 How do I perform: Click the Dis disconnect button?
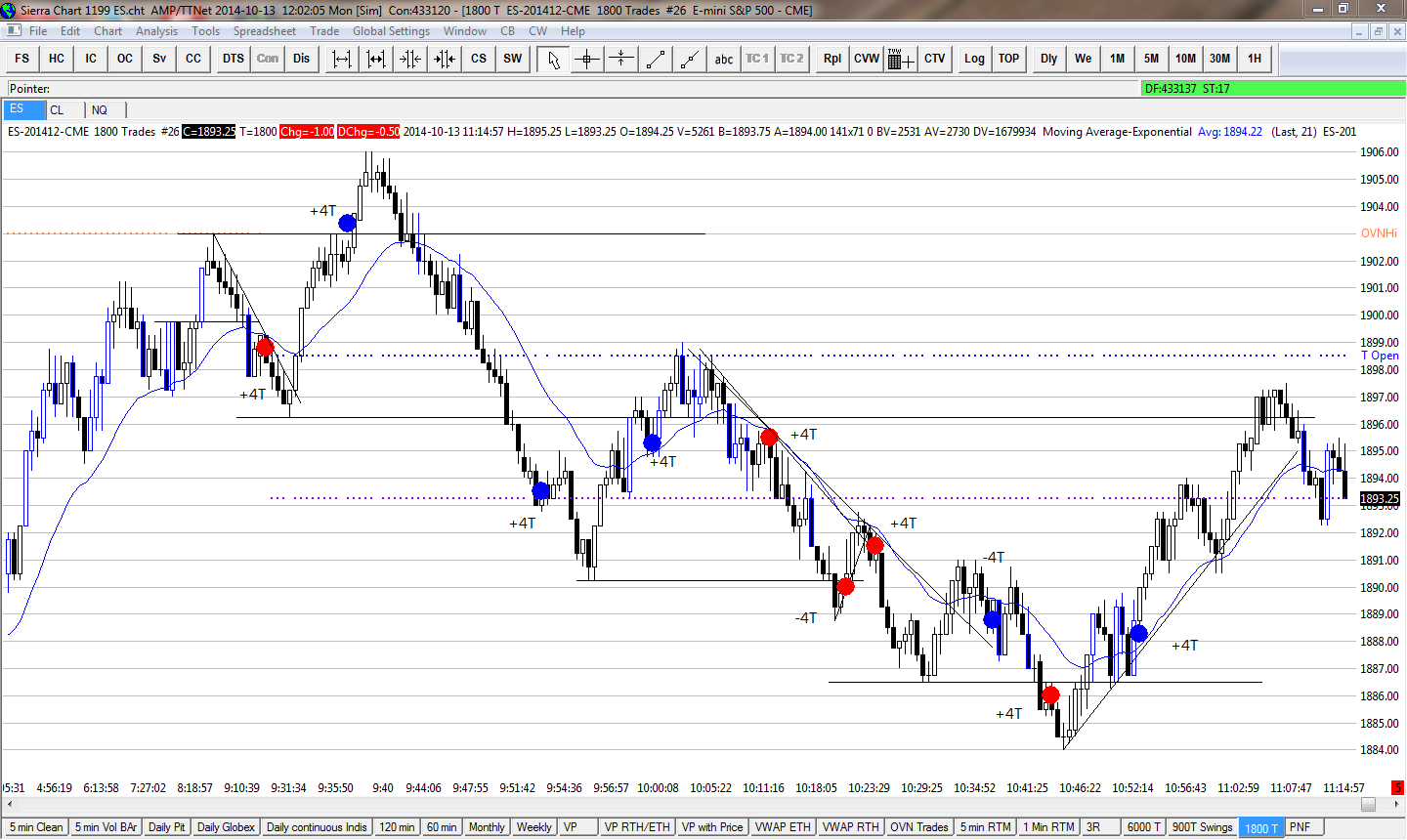pyautogui.click(x=302, y=59)
